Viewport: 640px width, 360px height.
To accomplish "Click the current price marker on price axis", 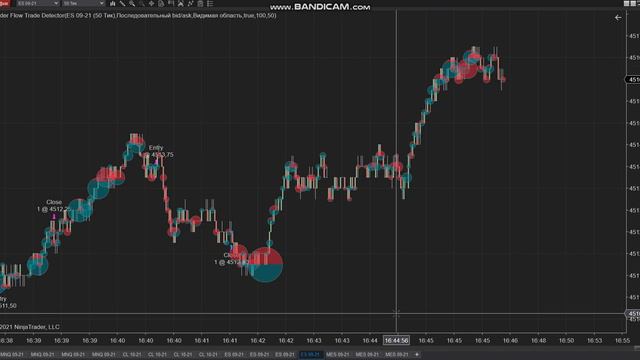I will point(633,80).
